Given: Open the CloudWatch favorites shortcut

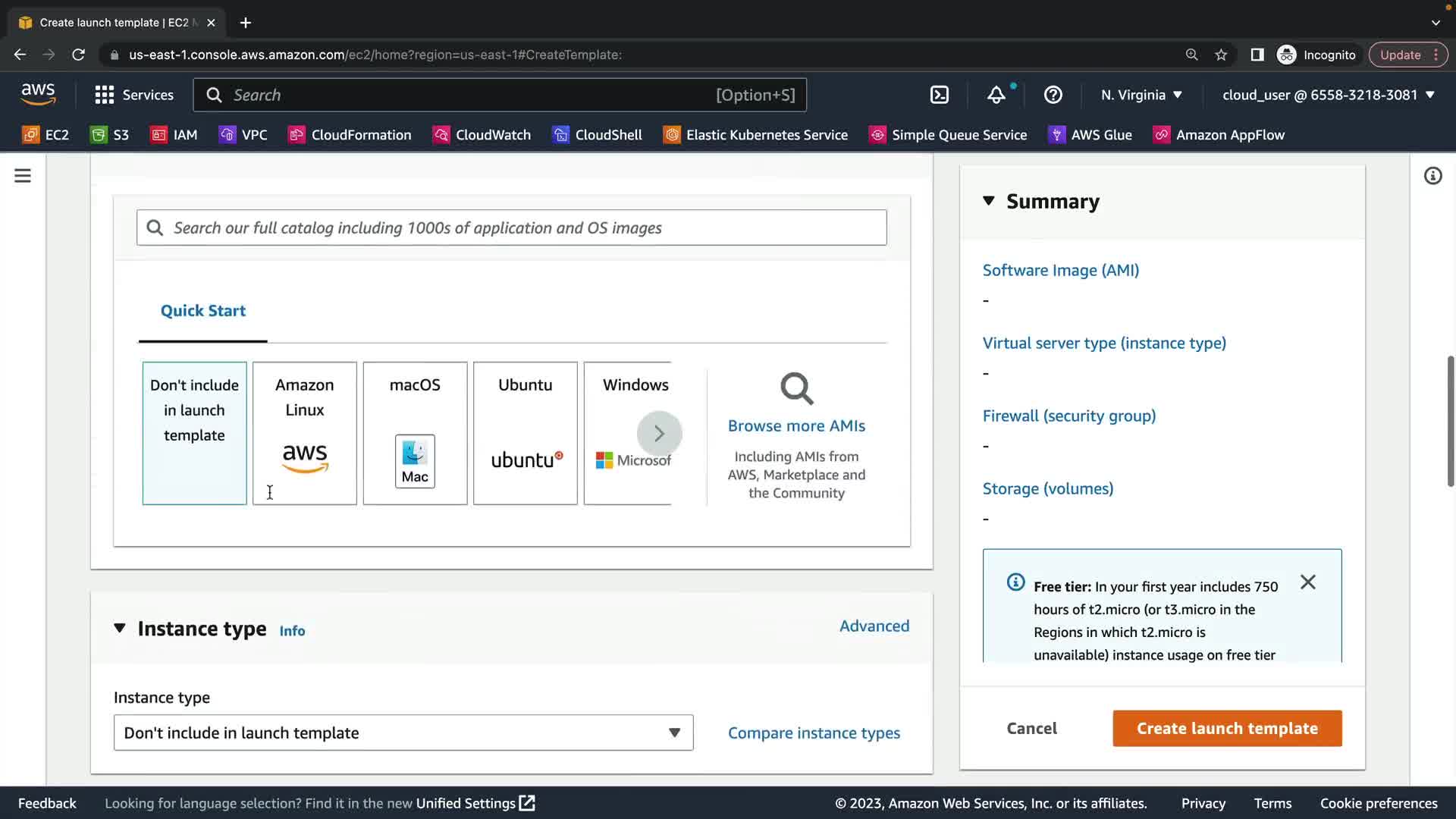Looking at the screenshot, I should (482, 135).
